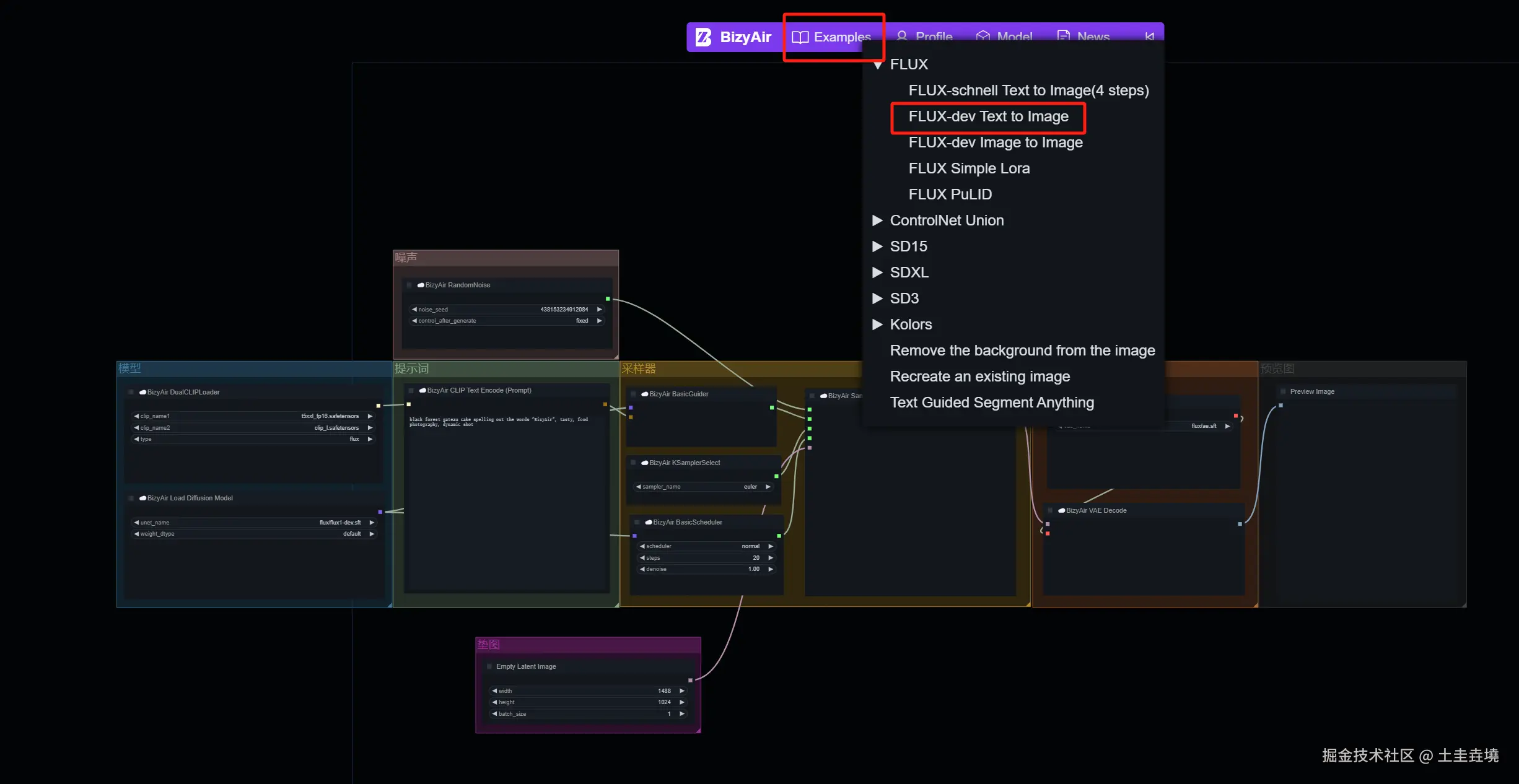
Task: Click the BizyAir logo icon
Action: (703, 37)
